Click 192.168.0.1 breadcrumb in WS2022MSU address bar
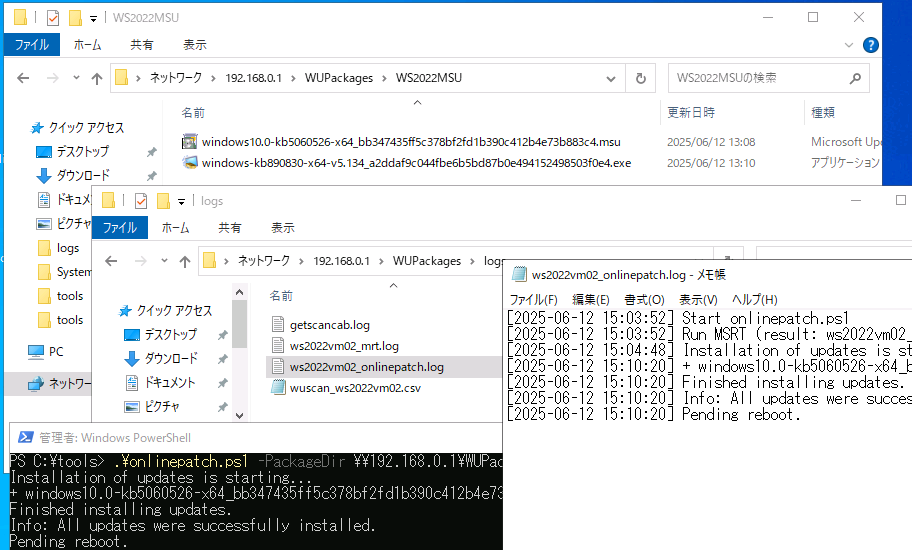Screen dimensions: 912x550 (253, 78)
